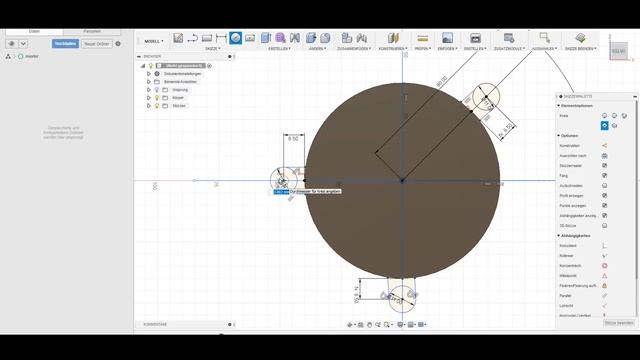This screenshot has height=360, width=640.
Task: Click the Joint icon under Zusammenfügen
Action: (x=362, y=38)
